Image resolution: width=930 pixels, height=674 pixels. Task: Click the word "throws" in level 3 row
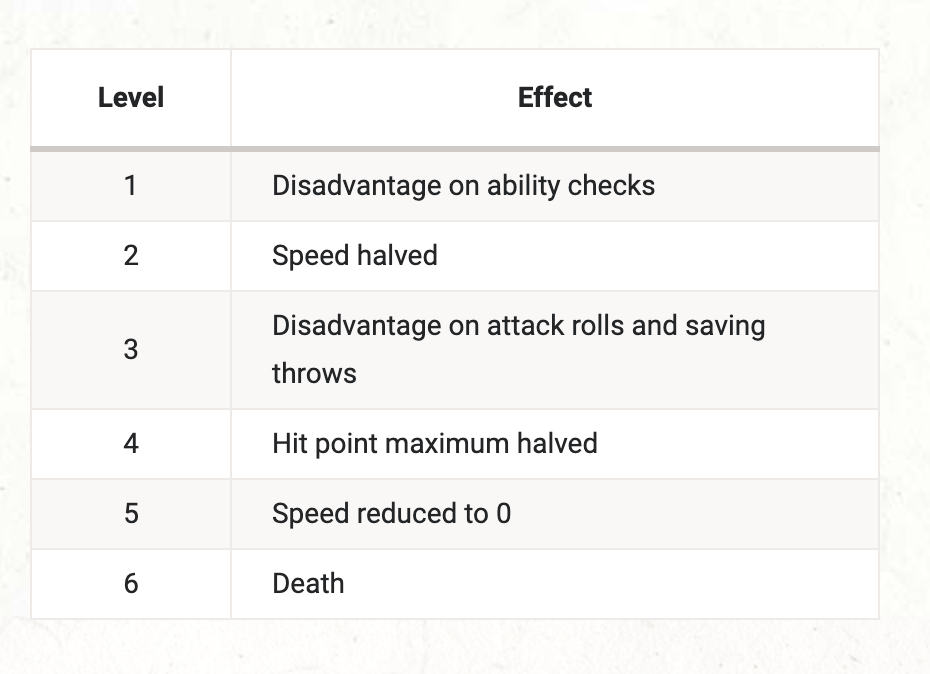click(x=314, y=374)
